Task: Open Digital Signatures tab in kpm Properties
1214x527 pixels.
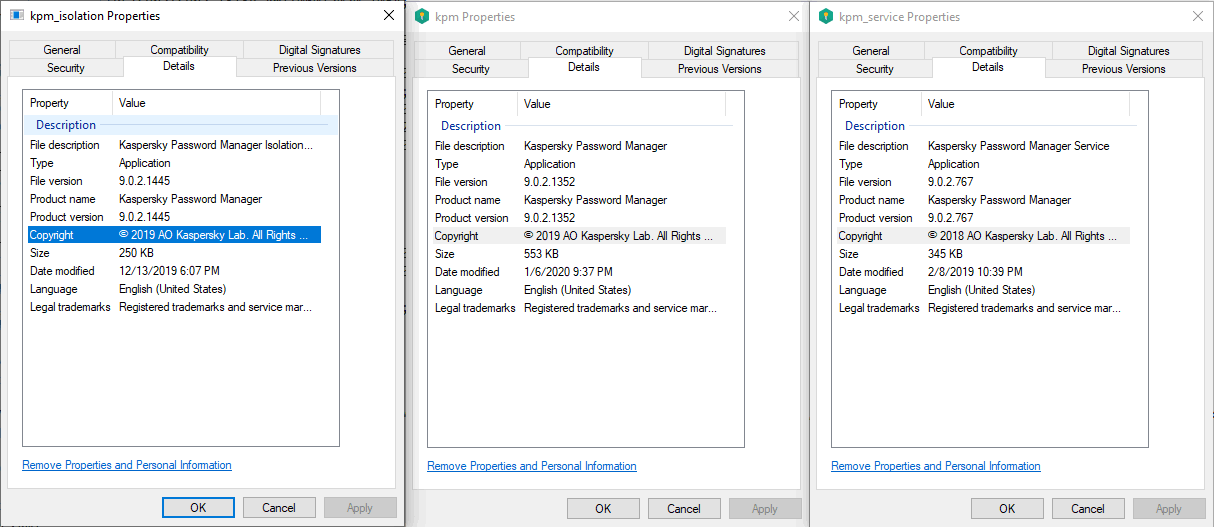Action: pyautogui.click(x=725, y=51)
